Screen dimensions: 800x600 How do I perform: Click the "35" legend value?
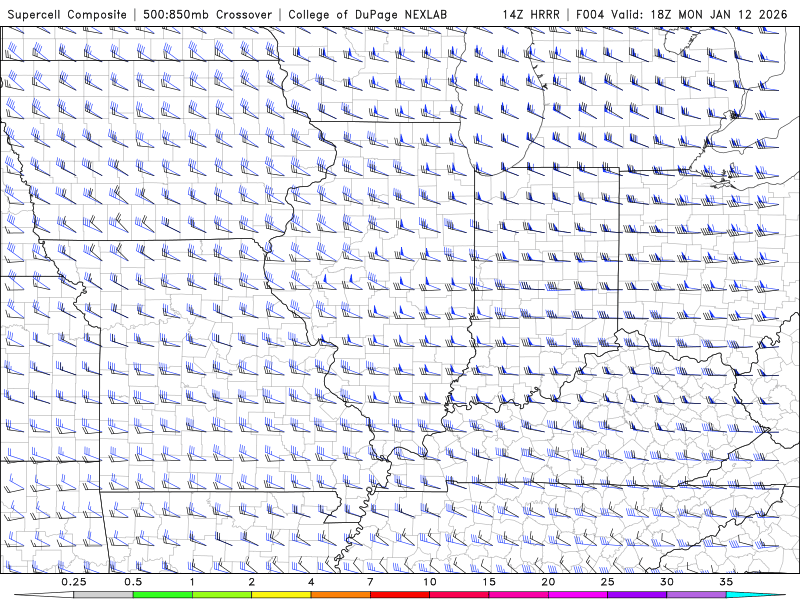pos(727,582)
